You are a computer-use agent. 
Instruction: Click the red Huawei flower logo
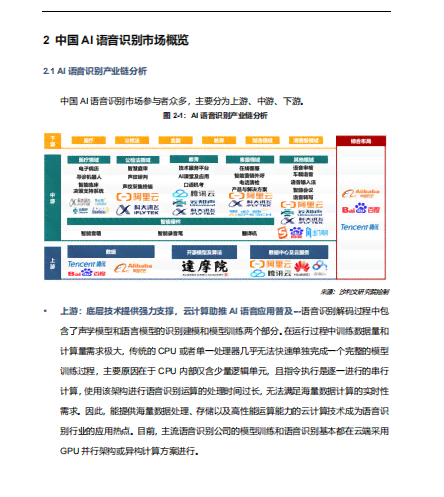(302, 267)
